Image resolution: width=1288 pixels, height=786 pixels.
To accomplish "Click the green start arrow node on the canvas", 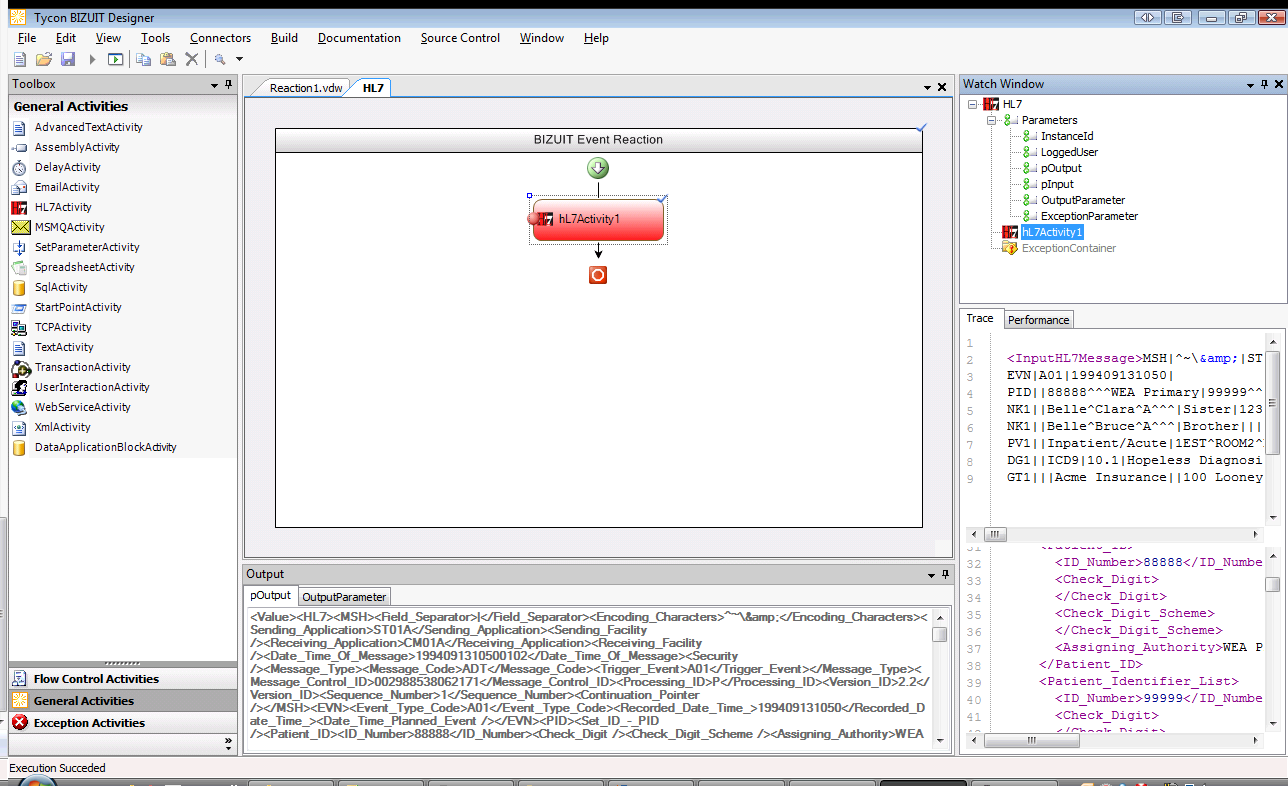I will point(598,168).
